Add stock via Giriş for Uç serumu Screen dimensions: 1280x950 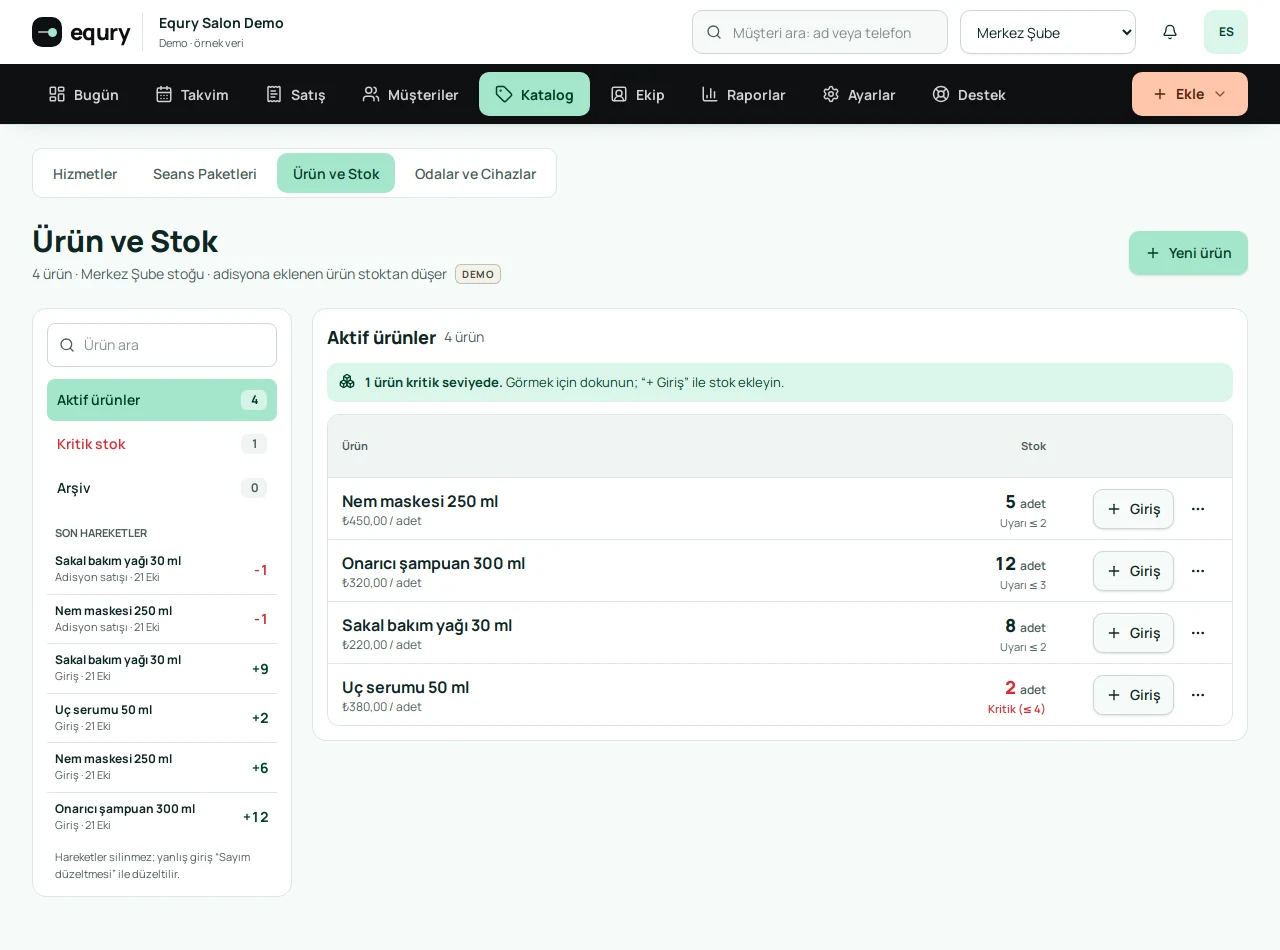pyautogui.click(x=1133, y=695)
